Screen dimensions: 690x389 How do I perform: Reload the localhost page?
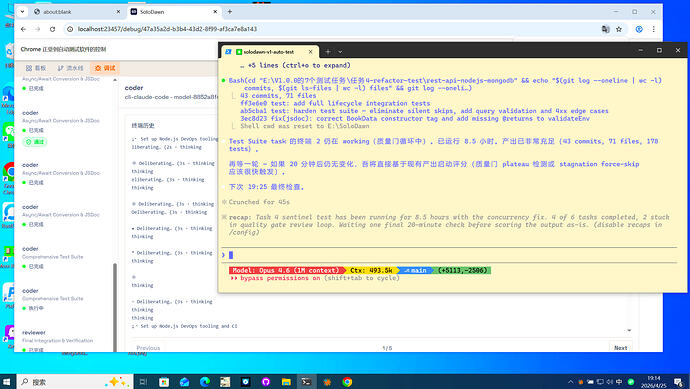click(52, 29)
